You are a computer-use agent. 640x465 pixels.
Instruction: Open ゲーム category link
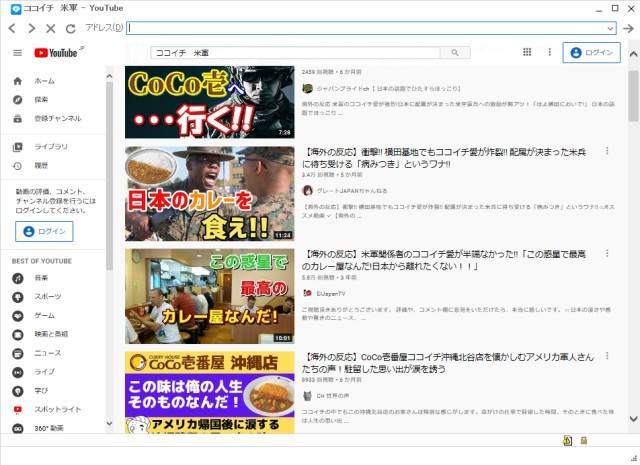(x=44, y=315)
